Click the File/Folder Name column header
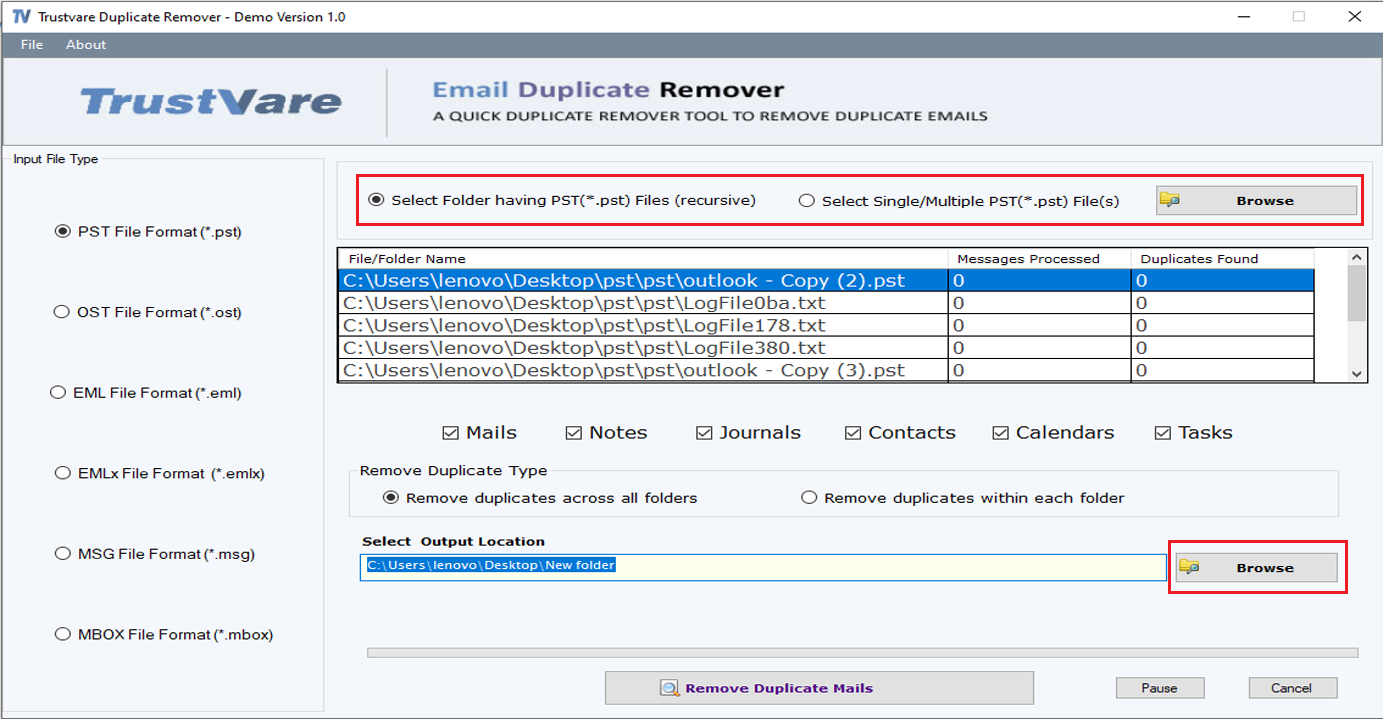 [x=642, y=259]
